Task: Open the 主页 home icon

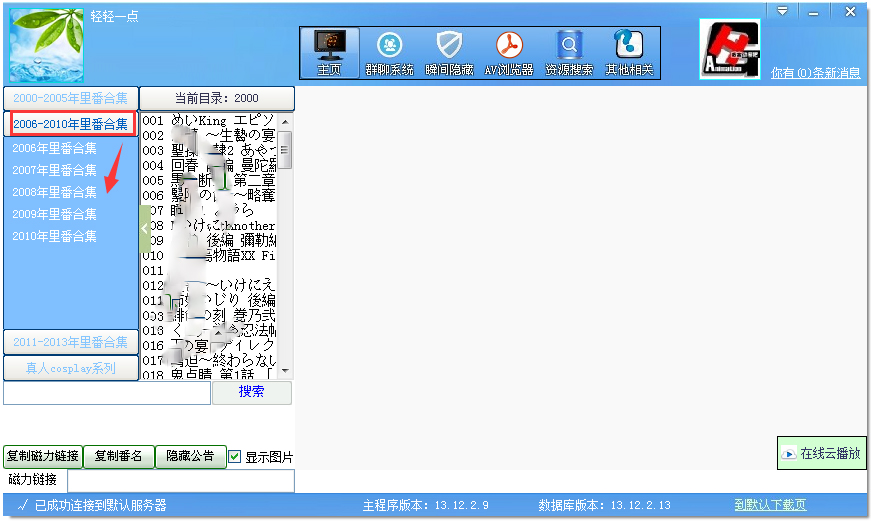Action: click(330, 53)
